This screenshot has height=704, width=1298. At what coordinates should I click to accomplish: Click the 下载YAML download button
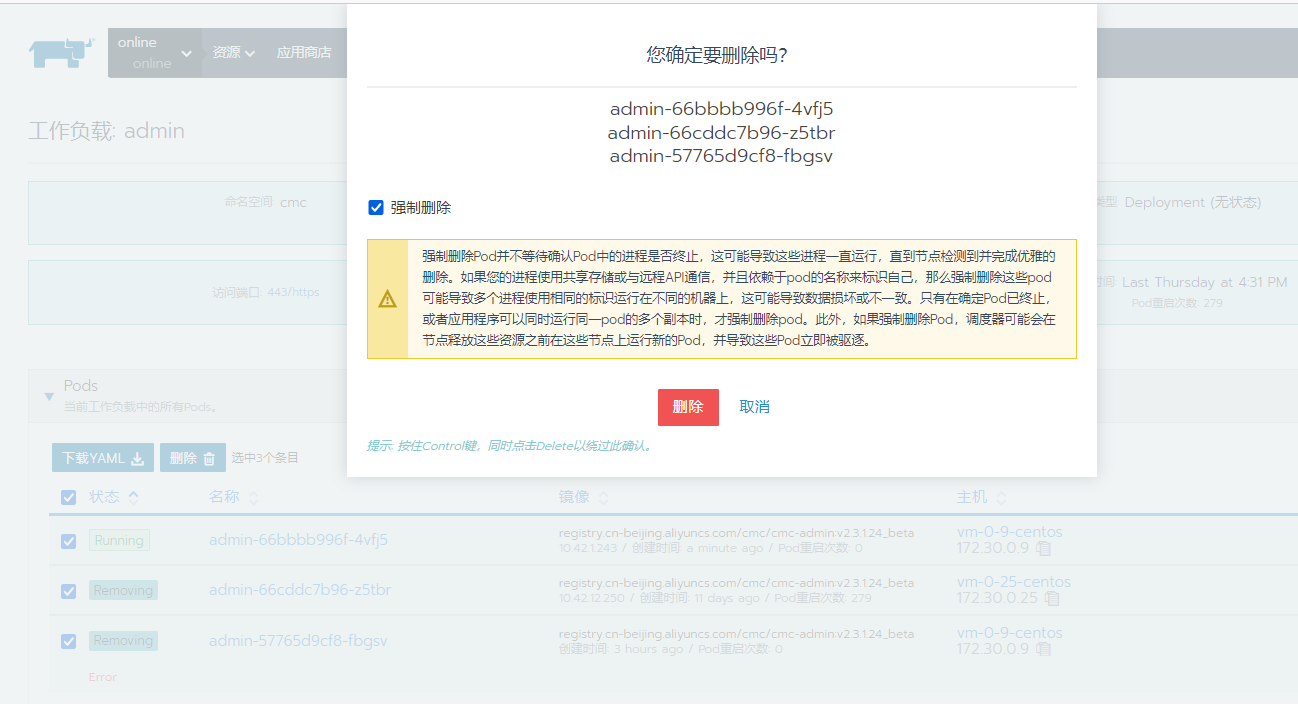103,458
